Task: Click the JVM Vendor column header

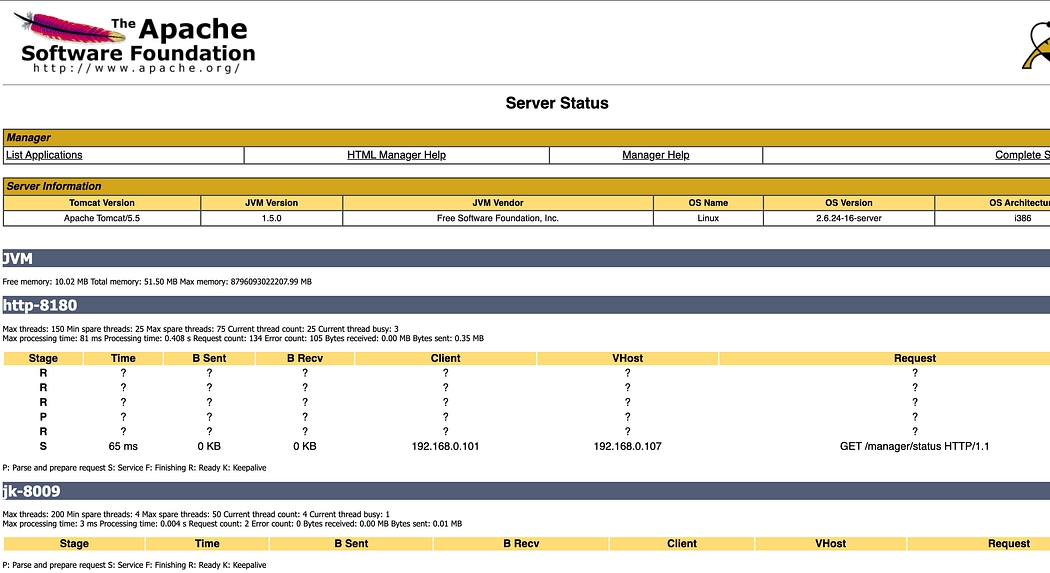Action: 497,203
